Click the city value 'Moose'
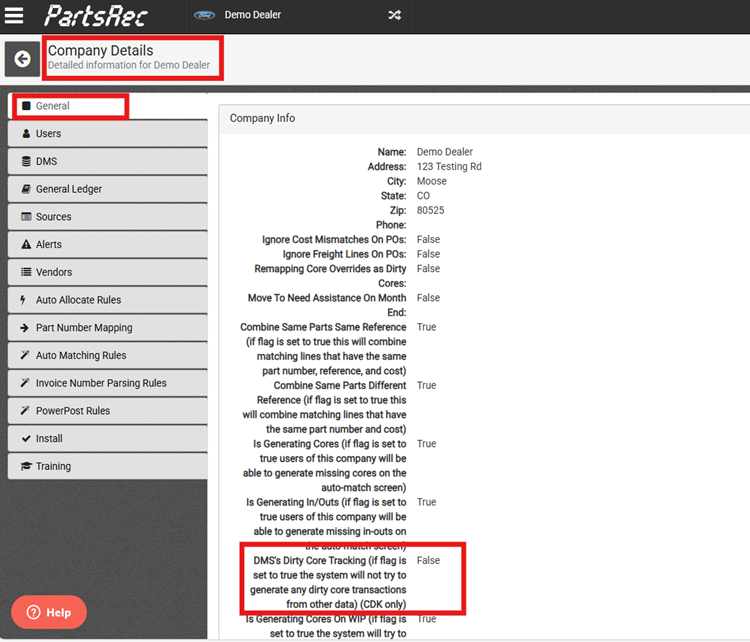 [431, 181]
